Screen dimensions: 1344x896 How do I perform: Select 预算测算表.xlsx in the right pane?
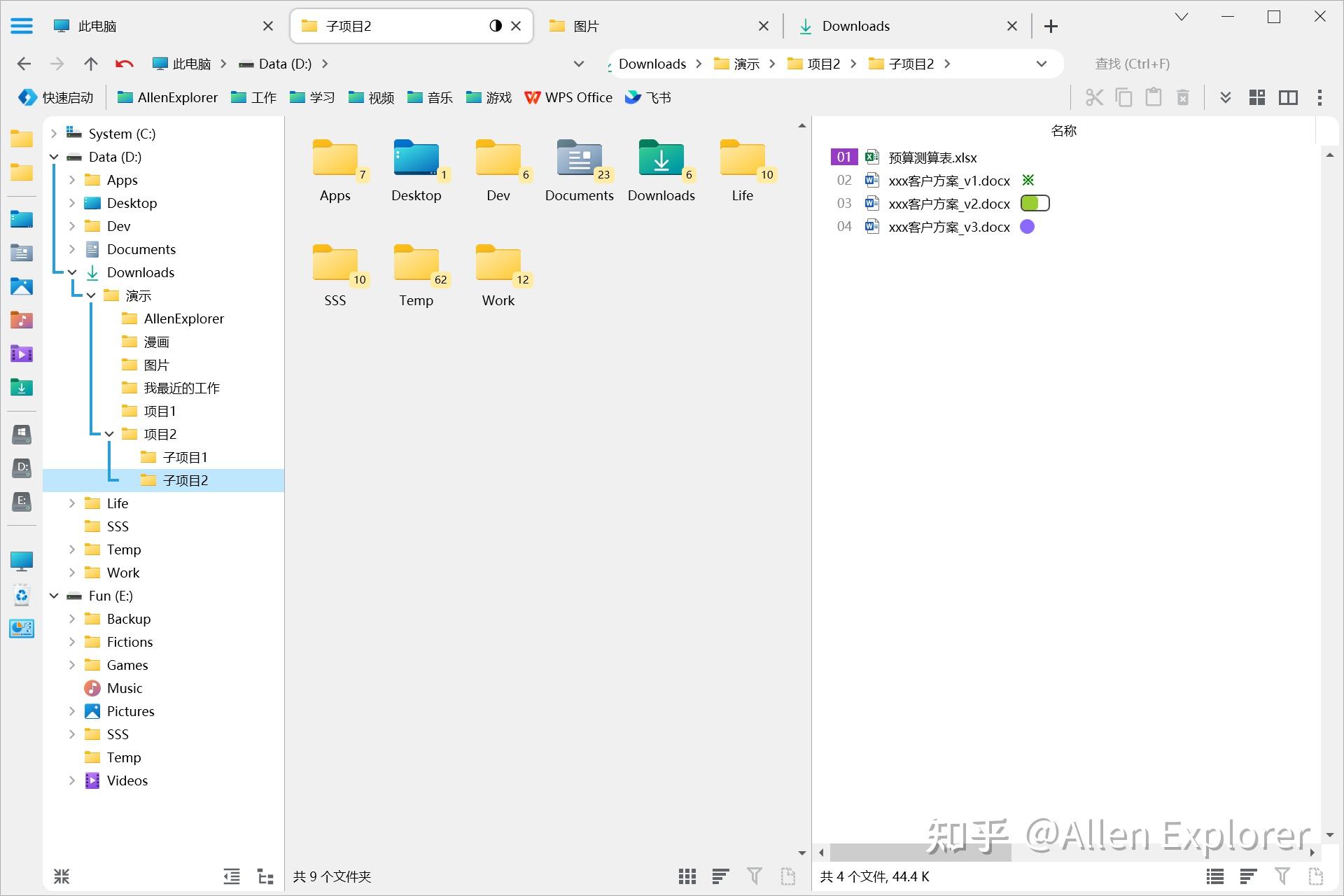click(931, 157)
